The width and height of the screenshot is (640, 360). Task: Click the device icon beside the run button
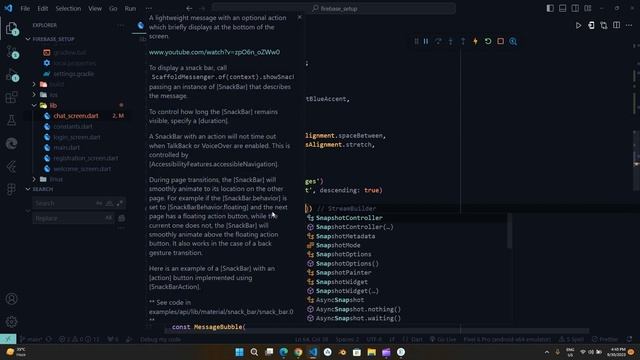(591, 25)
